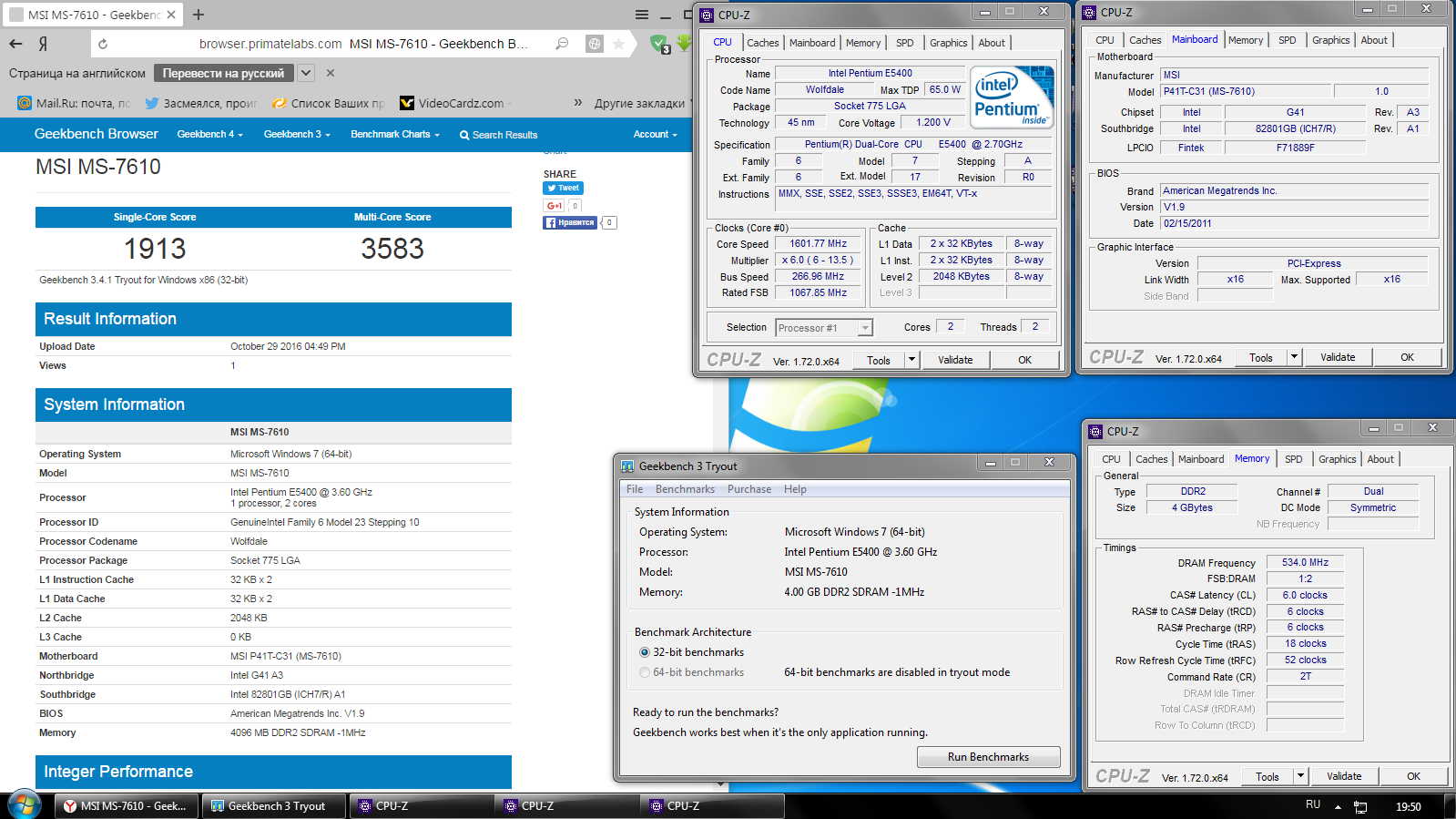
Task: Click the RU language indicator in tray
Action: coord(1312,804)
